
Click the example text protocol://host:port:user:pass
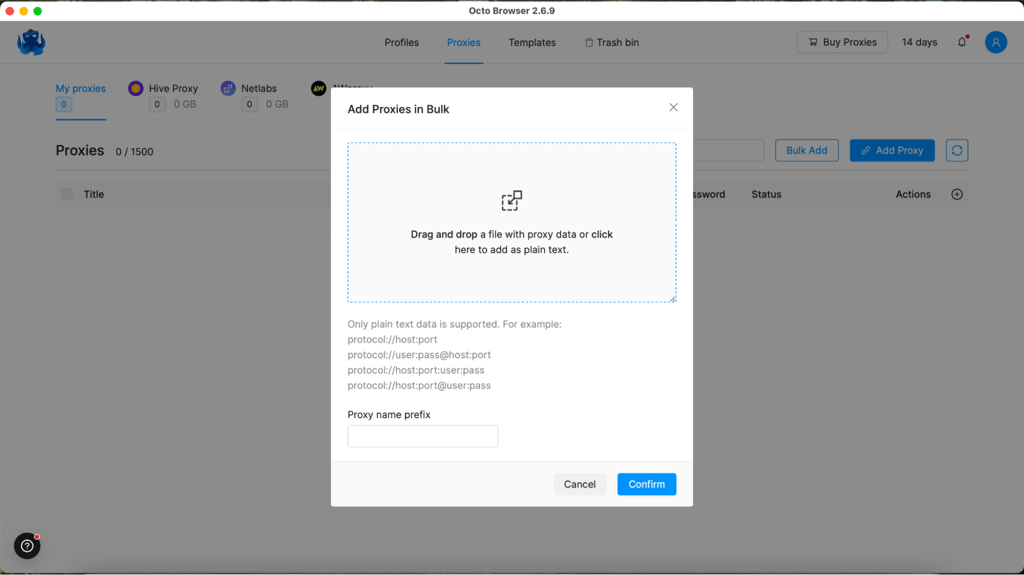coord(416,370)
